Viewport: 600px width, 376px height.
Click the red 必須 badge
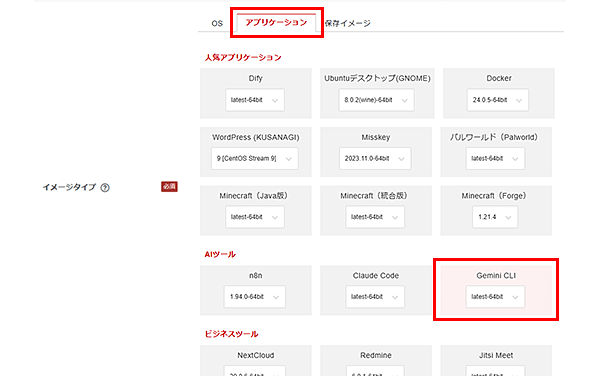click(169, 187)
